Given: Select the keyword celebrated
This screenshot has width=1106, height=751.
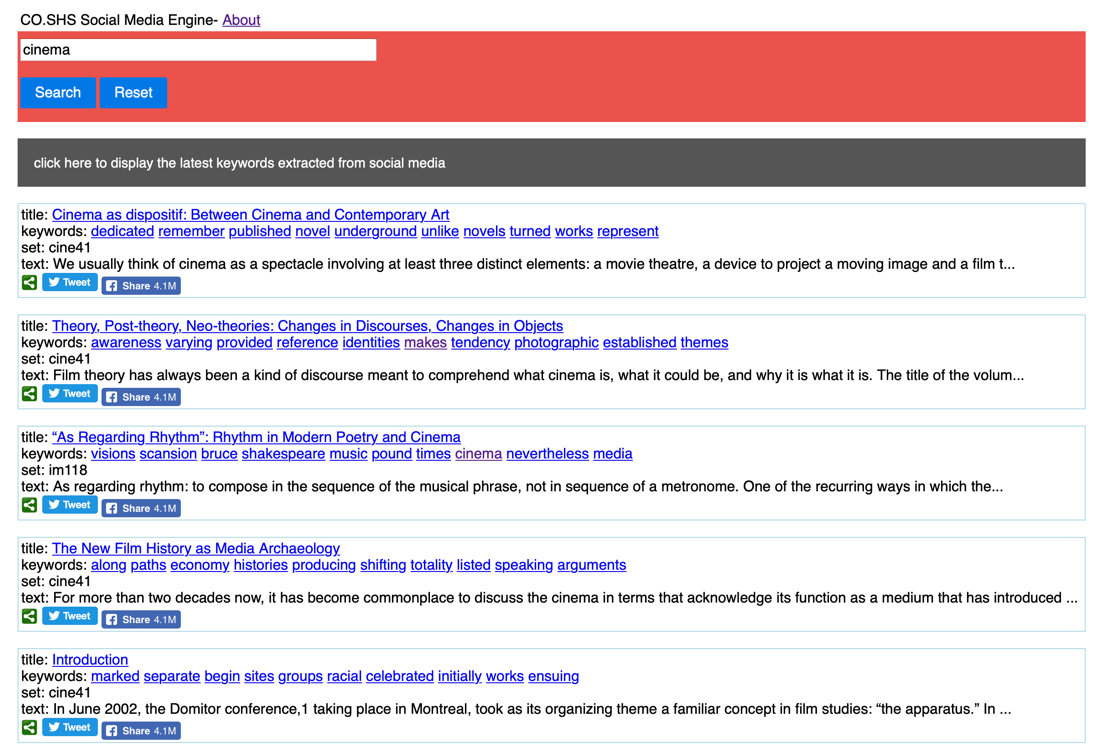Looking at the screenshot, I should point(400,676).
